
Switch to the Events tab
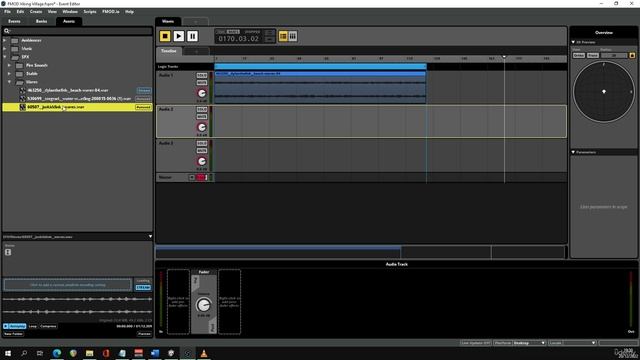point(14,21)
